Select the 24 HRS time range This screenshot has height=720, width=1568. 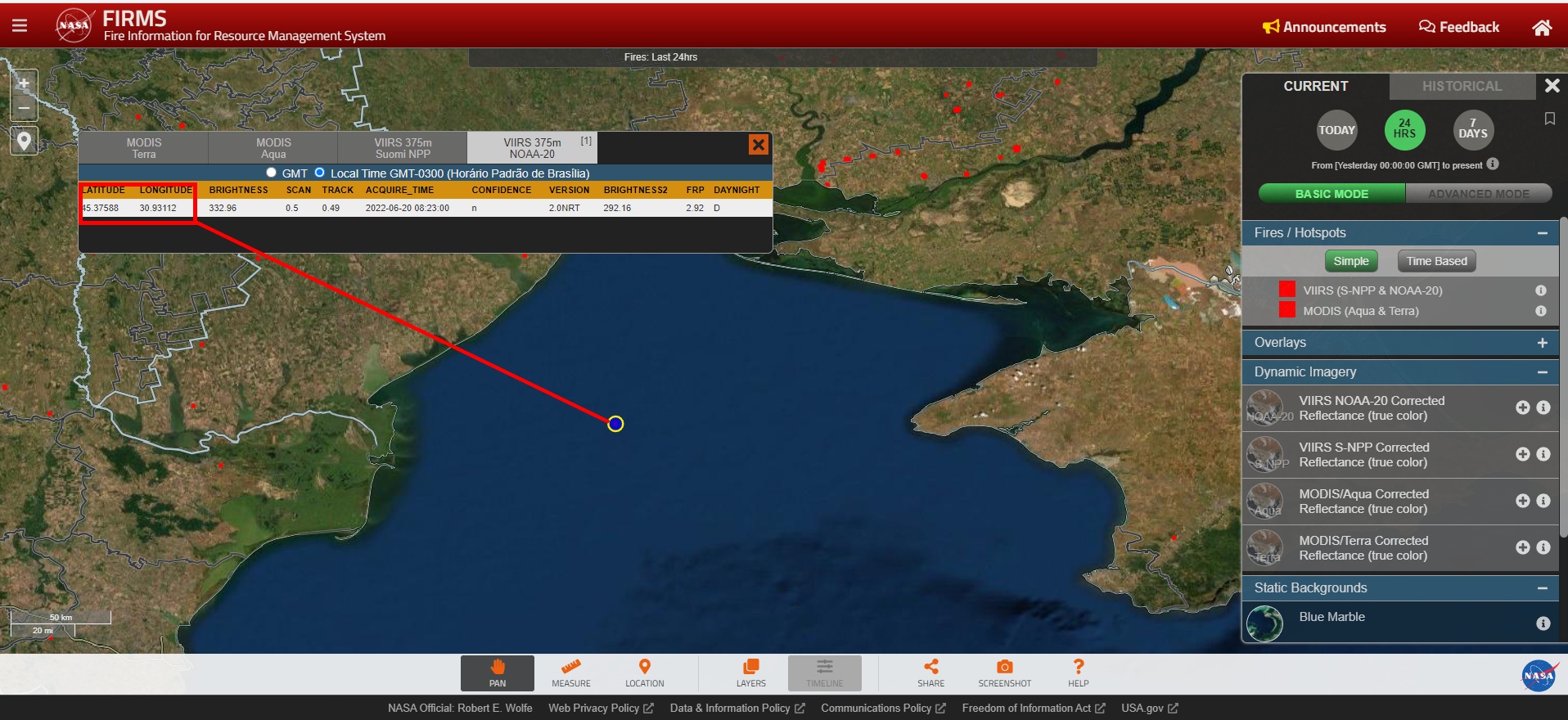[1404, 130]
